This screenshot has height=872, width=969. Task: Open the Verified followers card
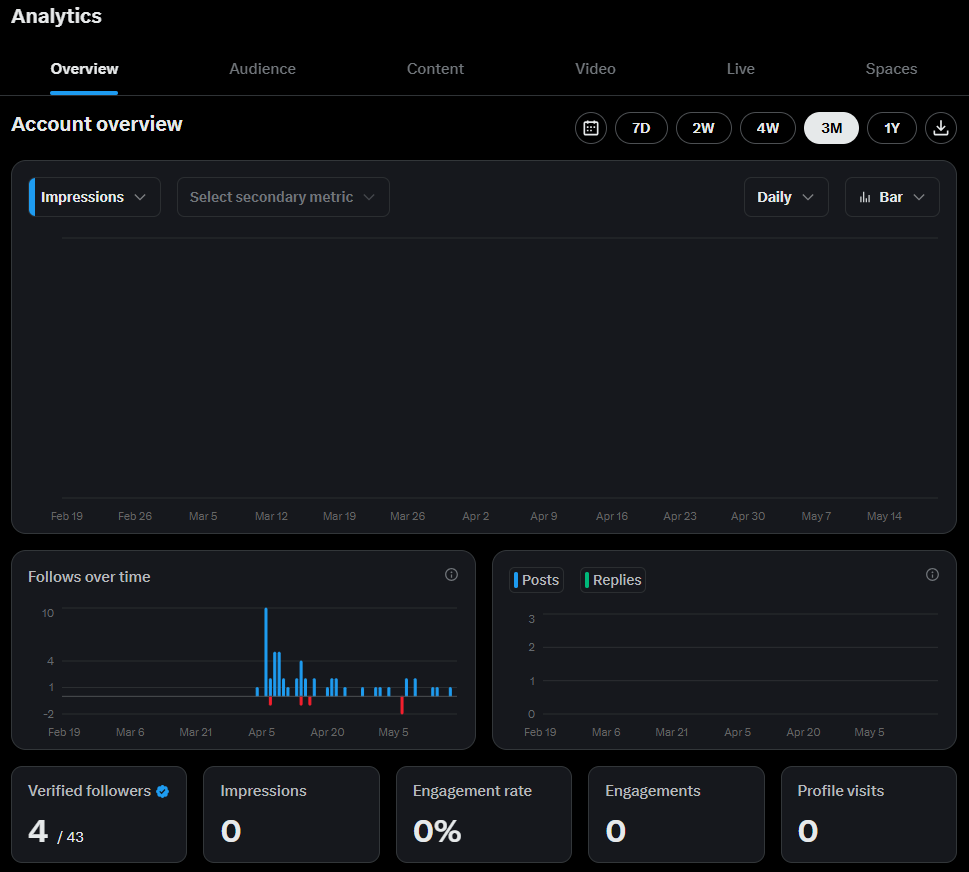99,815
